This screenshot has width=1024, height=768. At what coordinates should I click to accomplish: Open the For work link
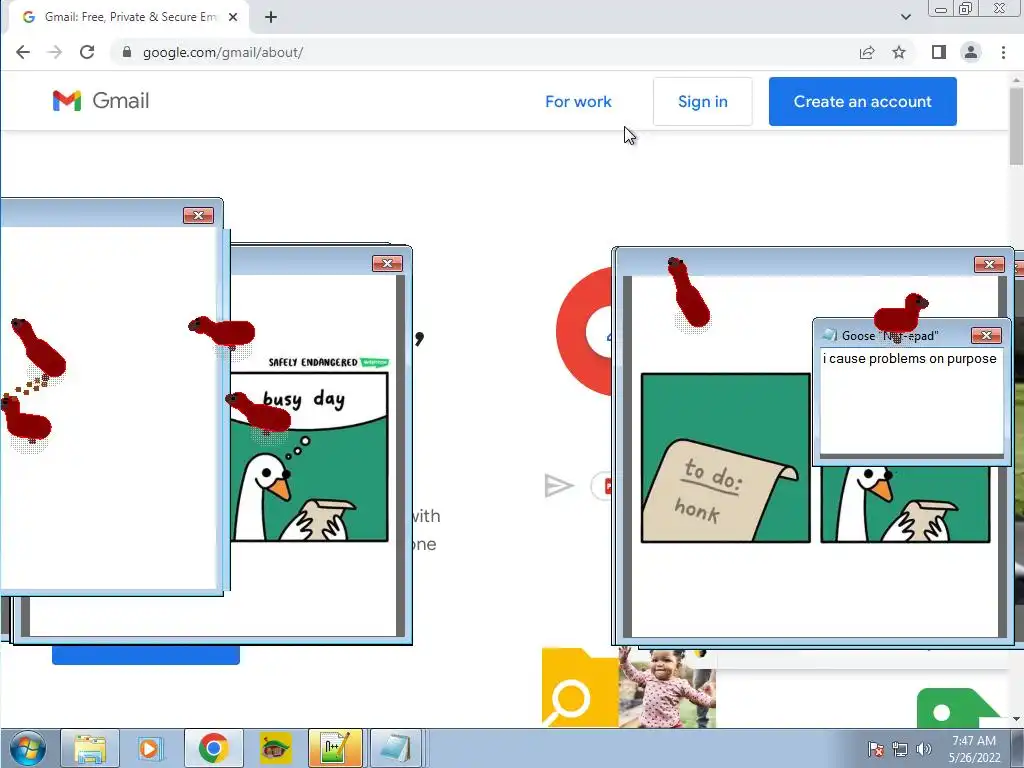tap(578, 101)
